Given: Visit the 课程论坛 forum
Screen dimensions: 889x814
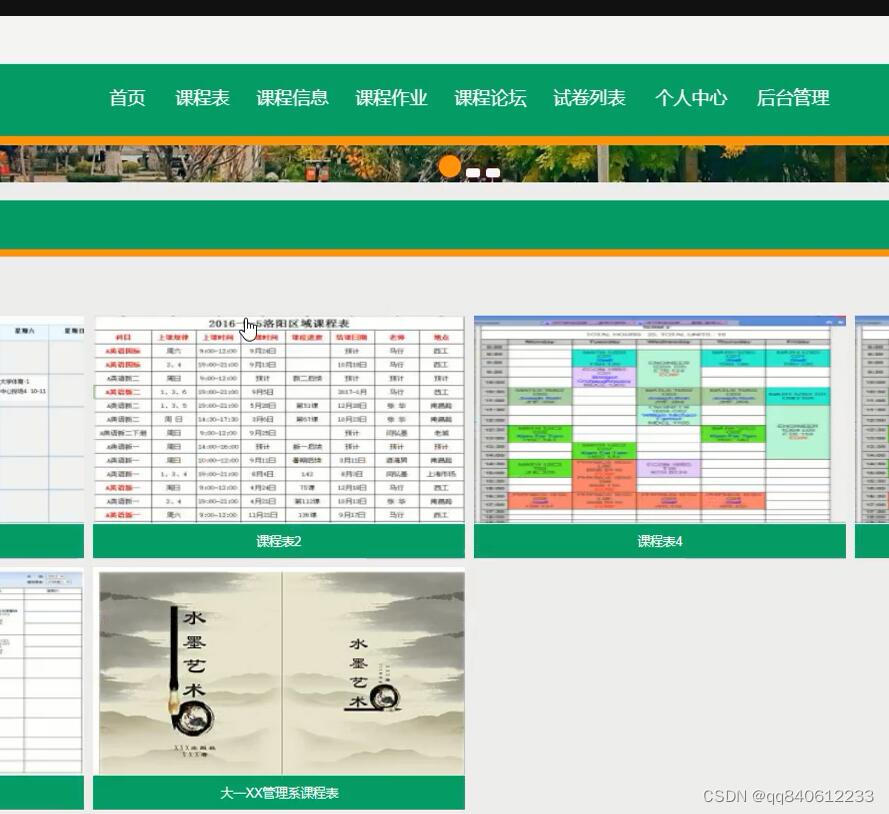Looking at the screenshot, I should 491,98.
